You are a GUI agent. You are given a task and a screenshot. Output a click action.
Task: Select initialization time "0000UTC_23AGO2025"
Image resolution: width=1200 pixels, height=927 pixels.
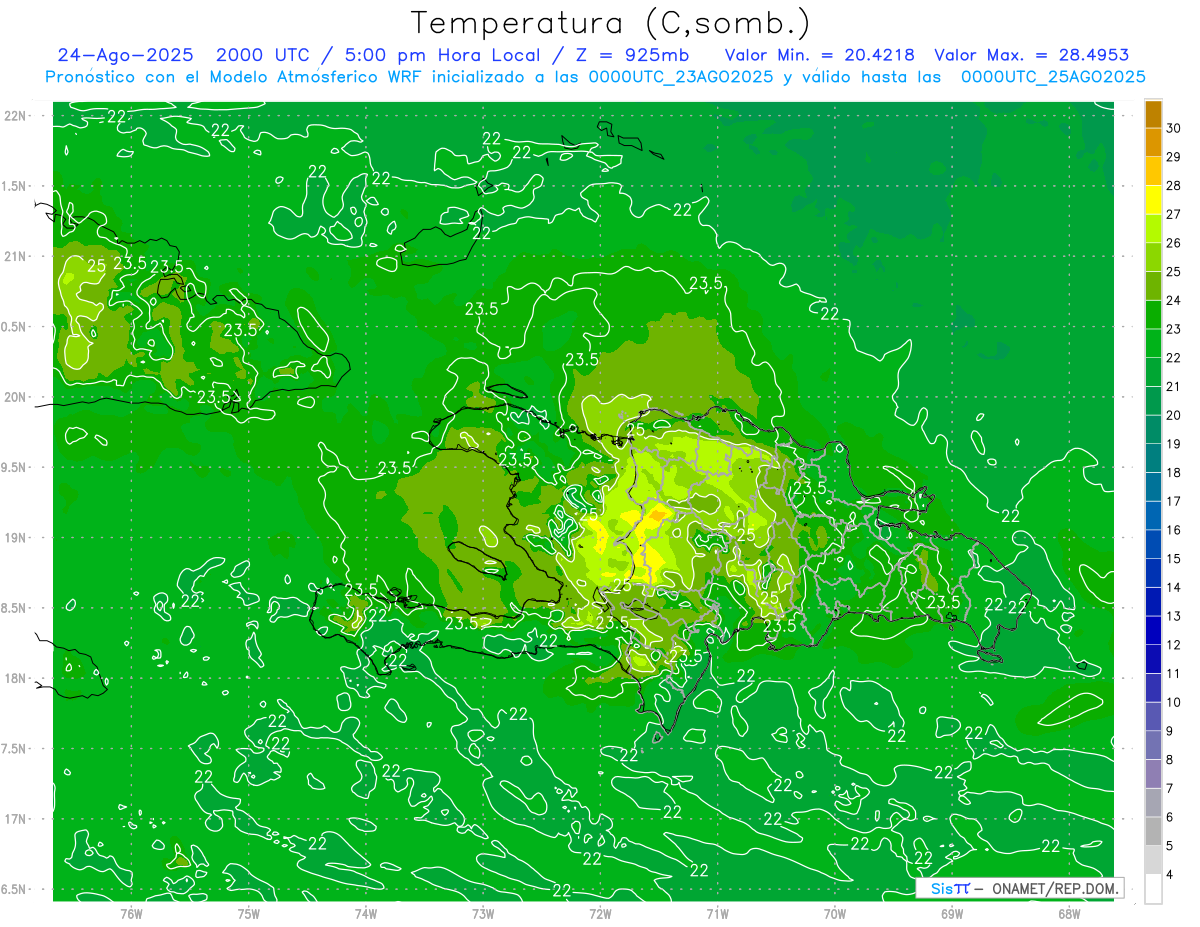pyautogui.click(x=681, y=77)
